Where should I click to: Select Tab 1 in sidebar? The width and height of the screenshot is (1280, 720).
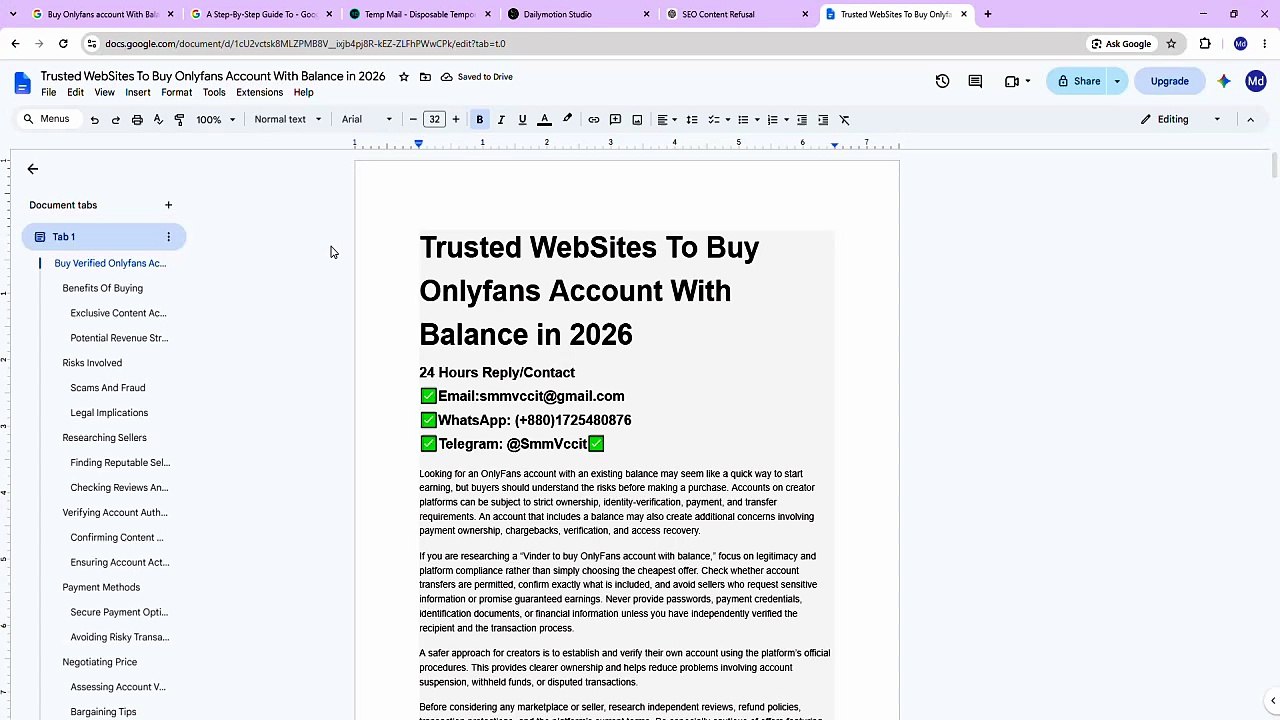104,237
